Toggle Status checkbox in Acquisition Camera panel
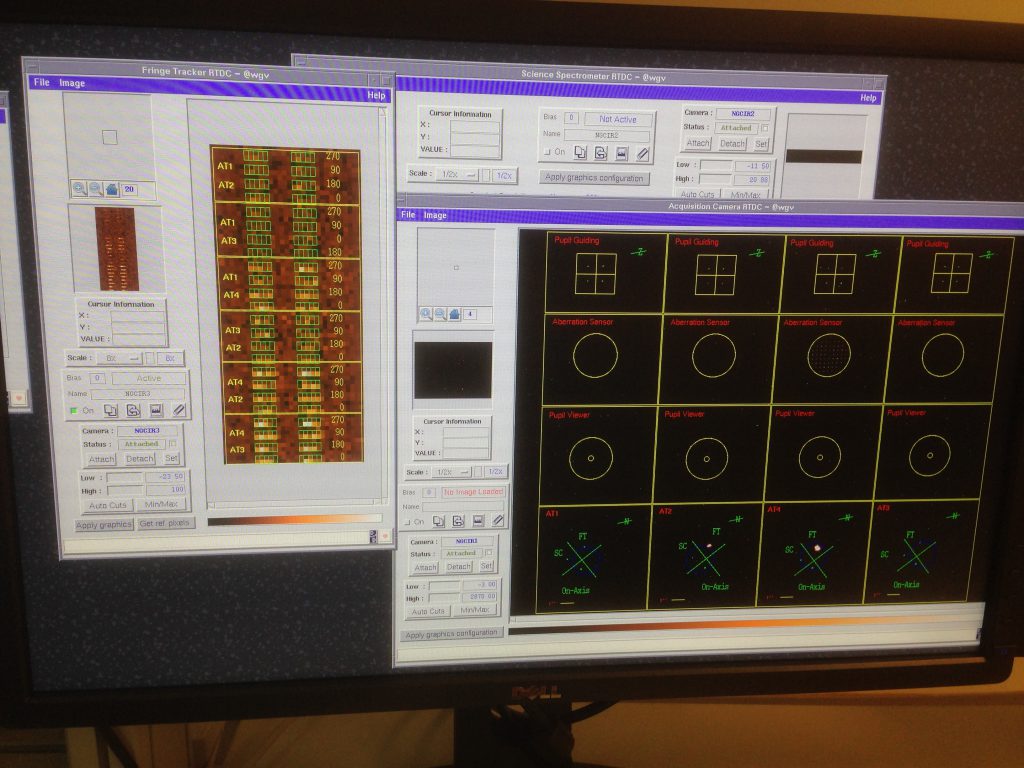 pos(488,552)
